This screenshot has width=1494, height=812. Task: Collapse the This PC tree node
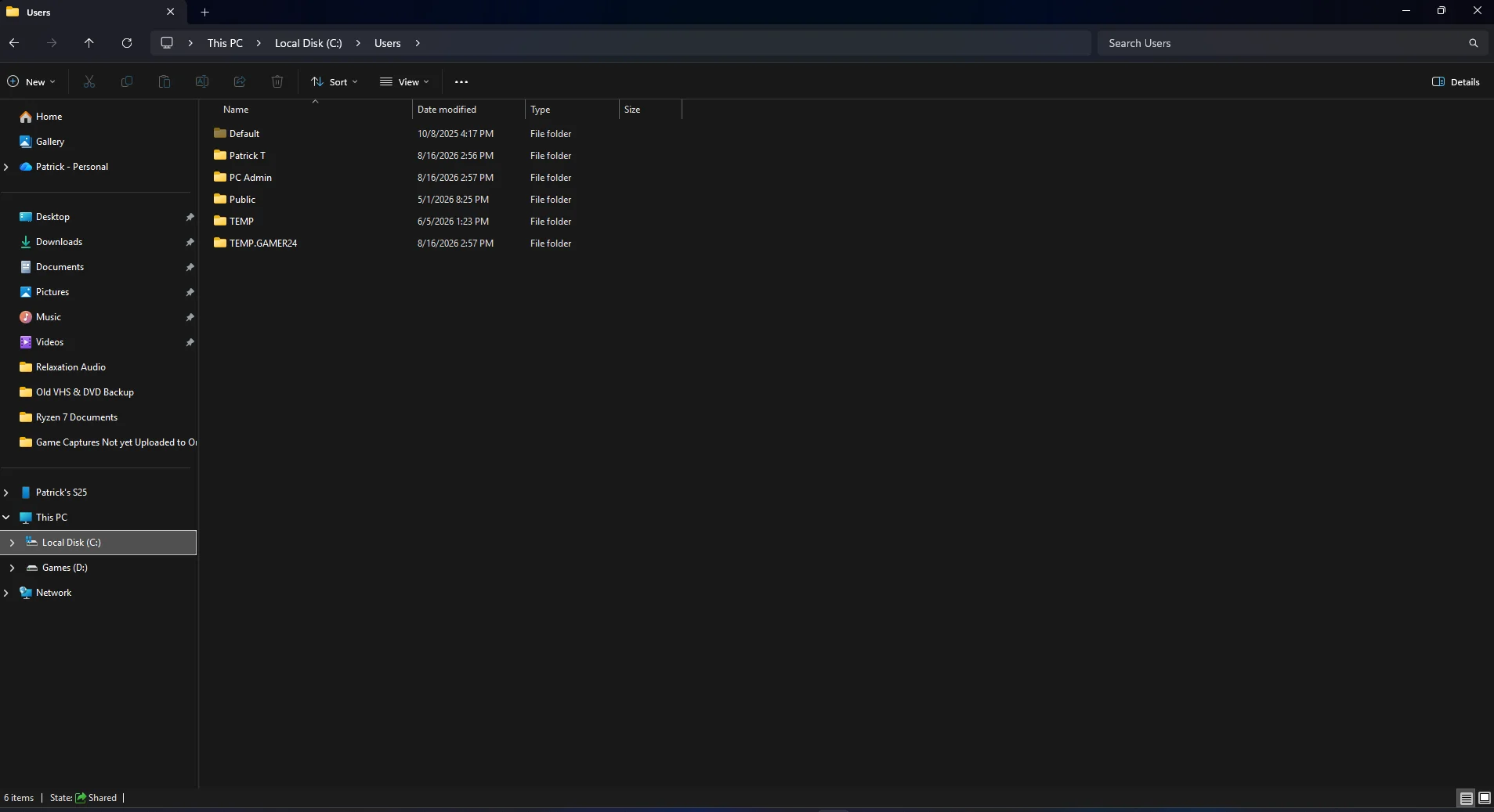[6, 518]
